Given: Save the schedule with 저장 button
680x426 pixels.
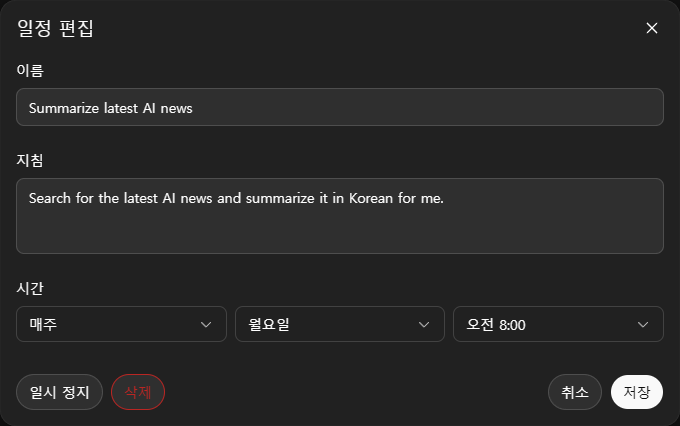Looking at the screenshot, I should [637, 392].
